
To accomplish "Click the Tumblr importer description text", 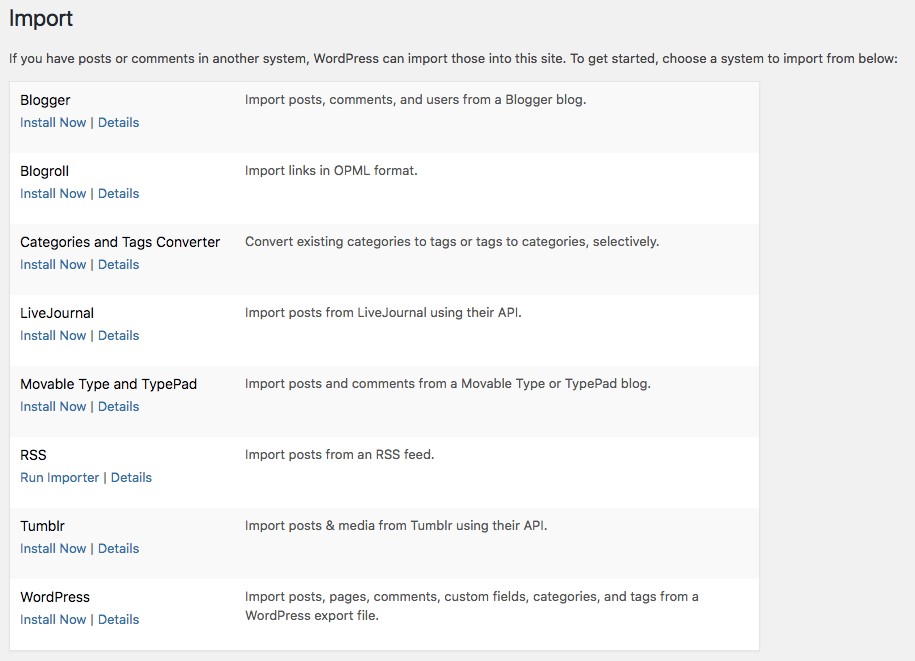I will click(396, 526).
